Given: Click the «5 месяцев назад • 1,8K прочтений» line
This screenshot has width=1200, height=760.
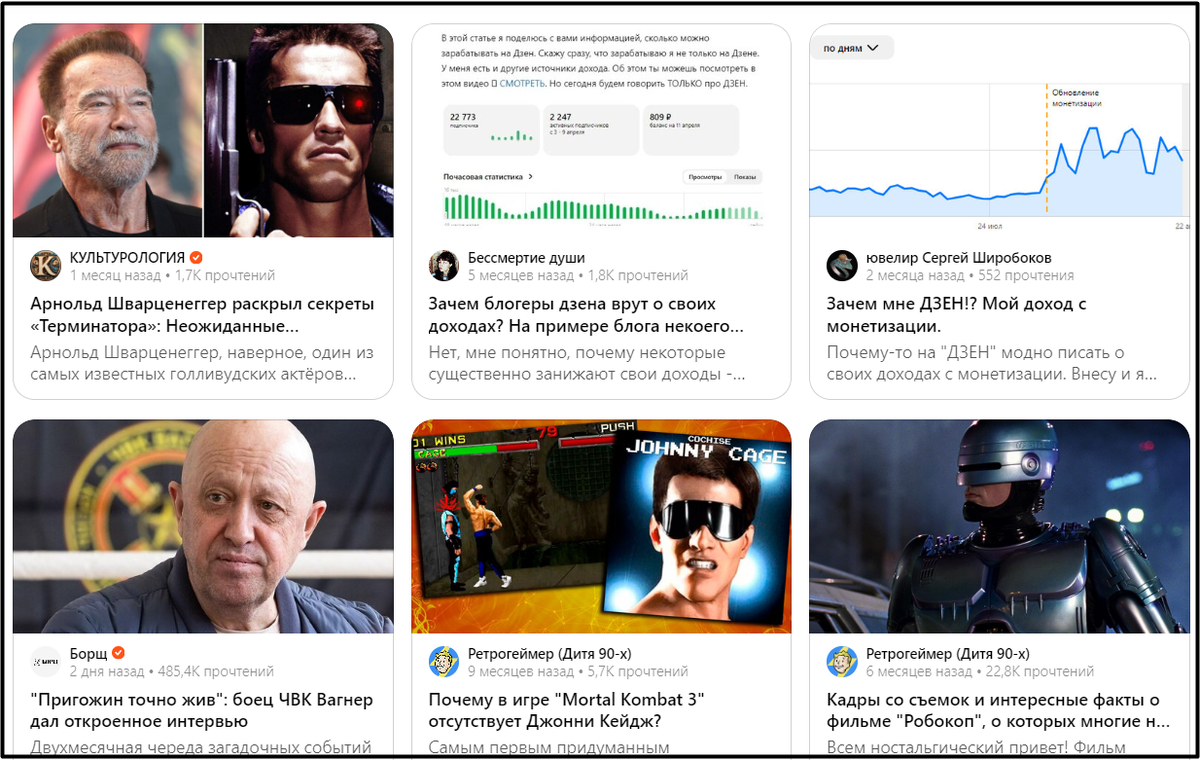Looking at the screenshot, I should (x=578, y=275).
